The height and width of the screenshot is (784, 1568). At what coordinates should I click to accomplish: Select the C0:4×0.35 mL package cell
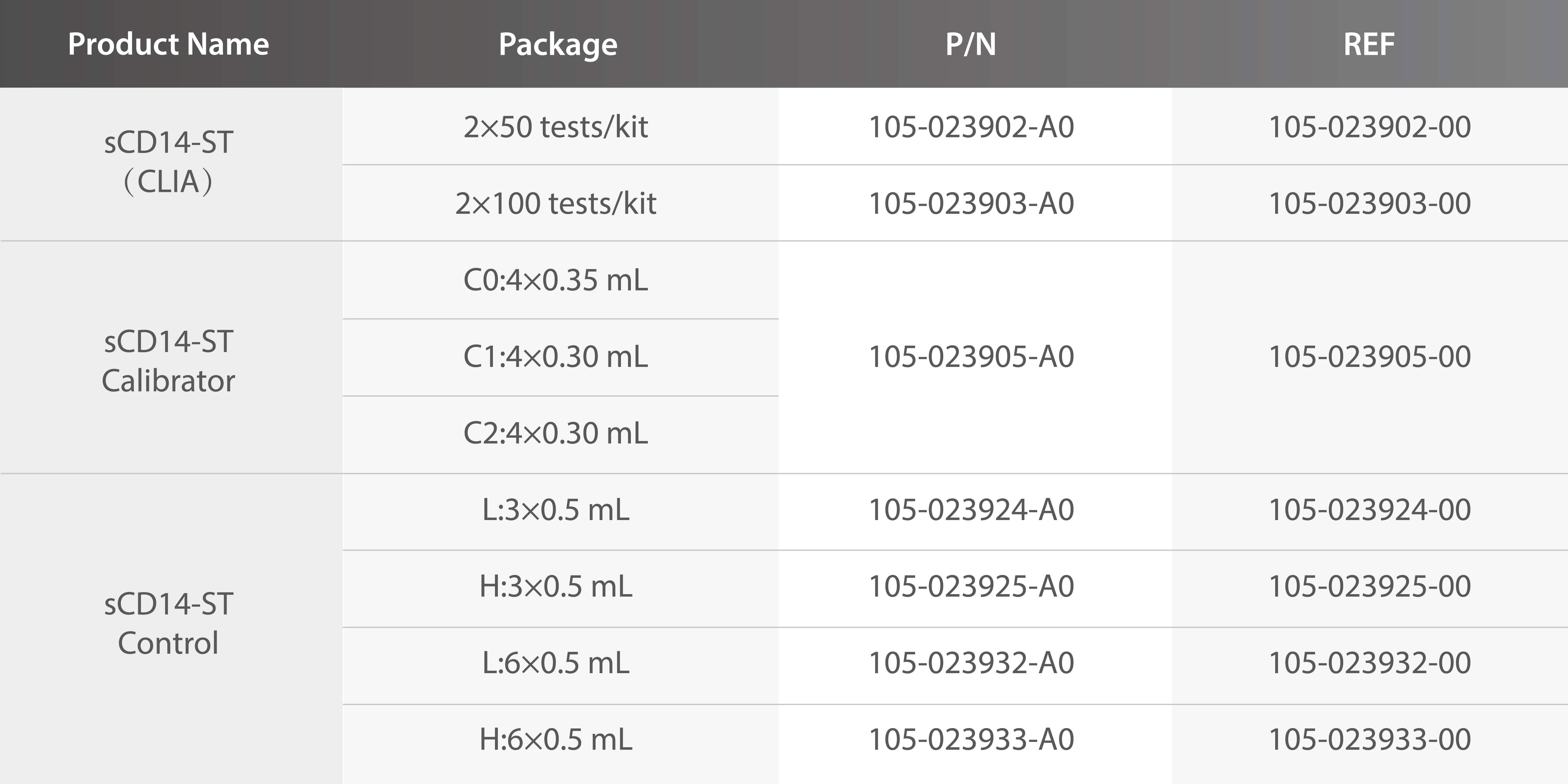pyautogui.click(x=555, y=280)
